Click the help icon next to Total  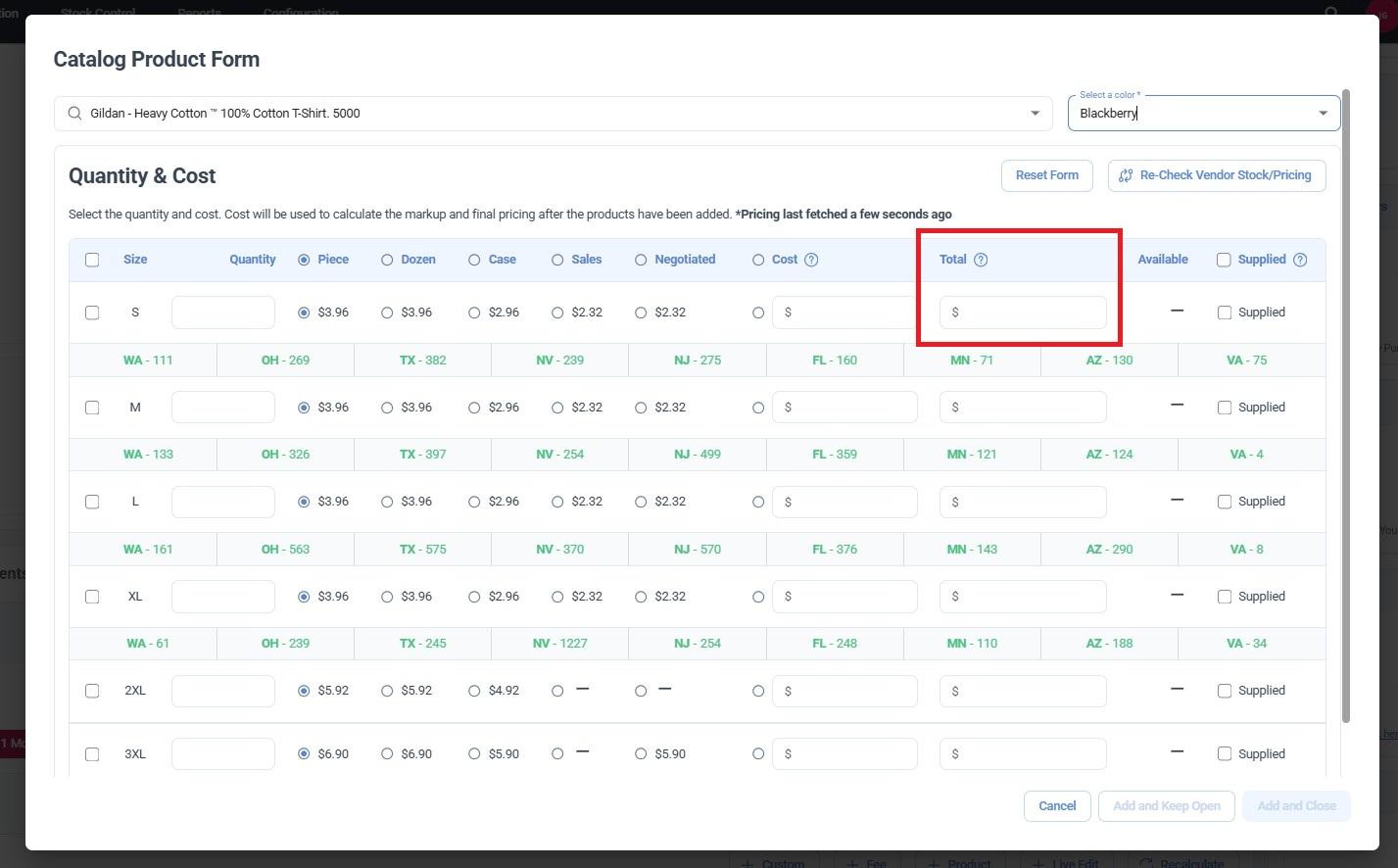click(x=981, y=260)
